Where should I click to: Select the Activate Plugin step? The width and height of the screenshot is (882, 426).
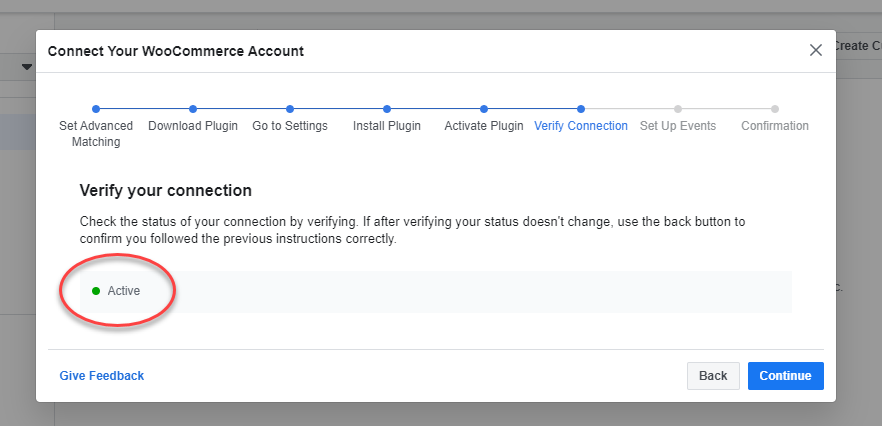[484, 125]
